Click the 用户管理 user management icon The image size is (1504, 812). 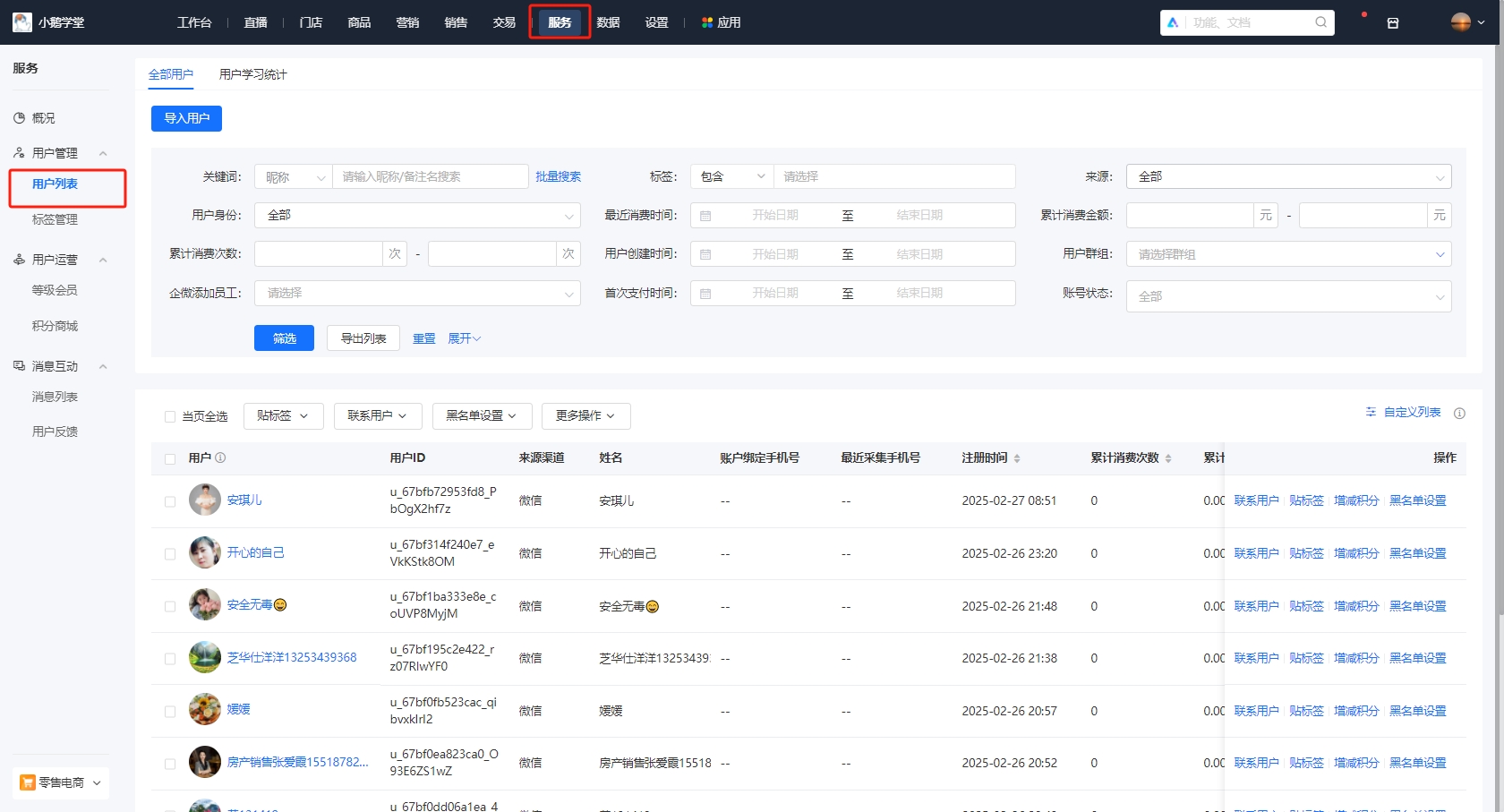coord(18,152)
